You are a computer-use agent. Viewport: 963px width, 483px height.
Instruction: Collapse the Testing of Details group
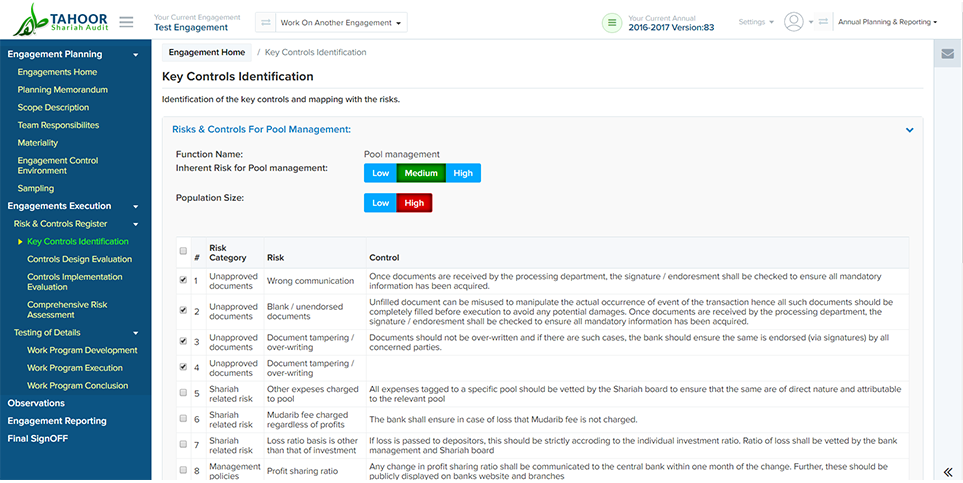point(136,333)
